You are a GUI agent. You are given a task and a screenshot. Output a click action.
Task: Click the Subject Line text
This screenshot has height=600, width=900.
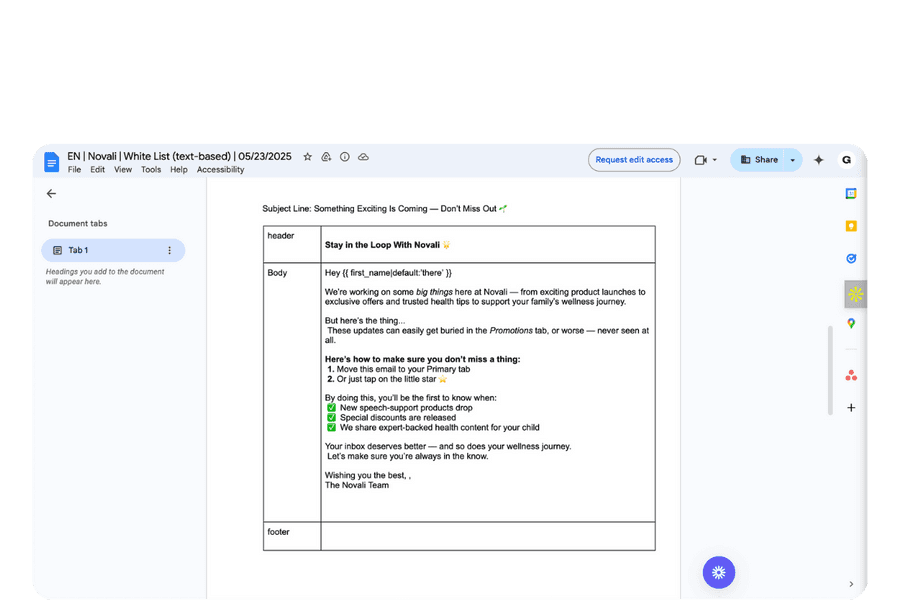(384, 208)
